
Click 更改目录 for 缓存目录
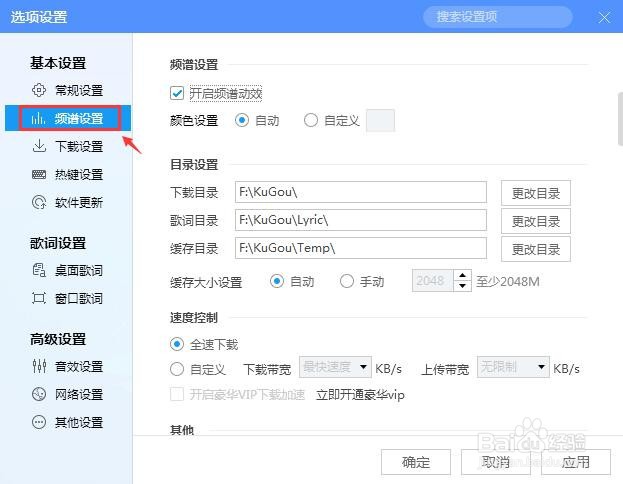tap(536, 249)
